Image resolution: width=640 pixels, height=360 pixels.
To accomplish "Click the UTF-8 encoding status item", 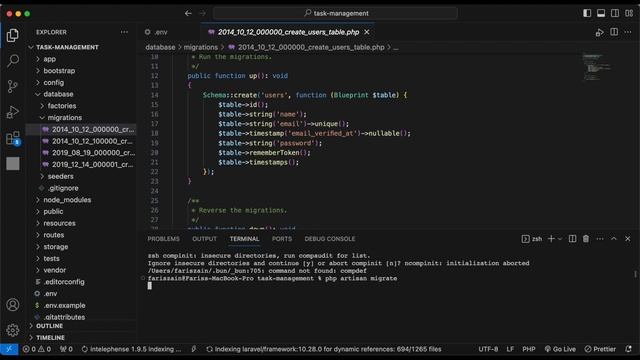I will [488, 349].
